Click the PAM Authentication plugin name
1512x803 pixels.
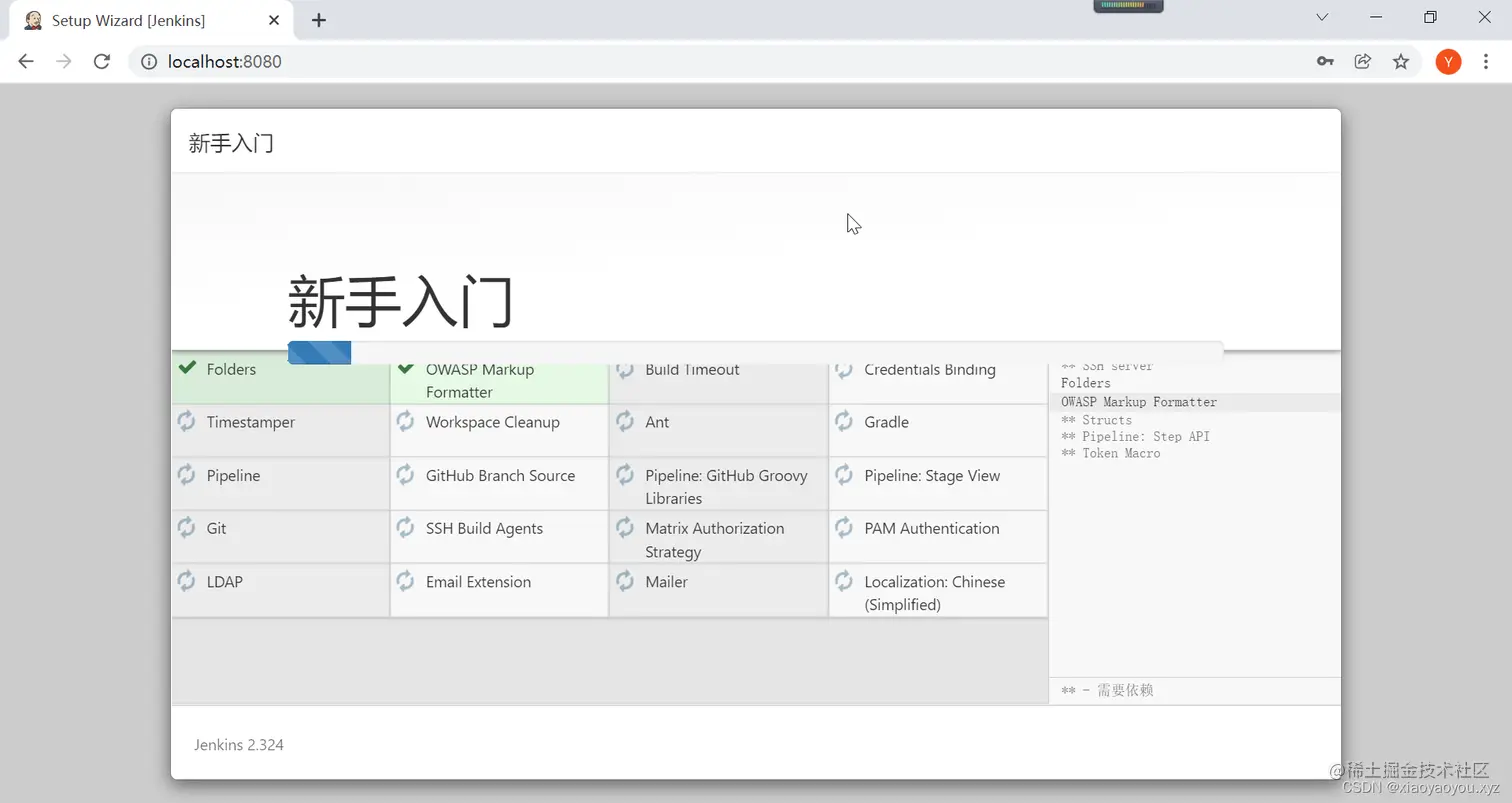pyautogui.click(x=932, y=528)
